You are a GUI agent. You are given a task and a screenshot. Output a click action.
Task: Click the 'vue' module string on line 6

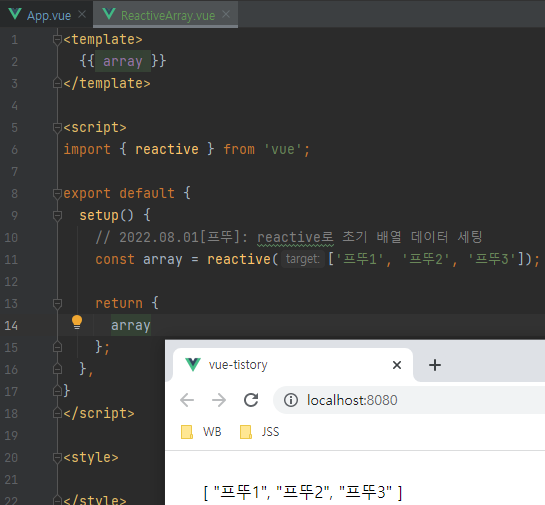point(283,150)
